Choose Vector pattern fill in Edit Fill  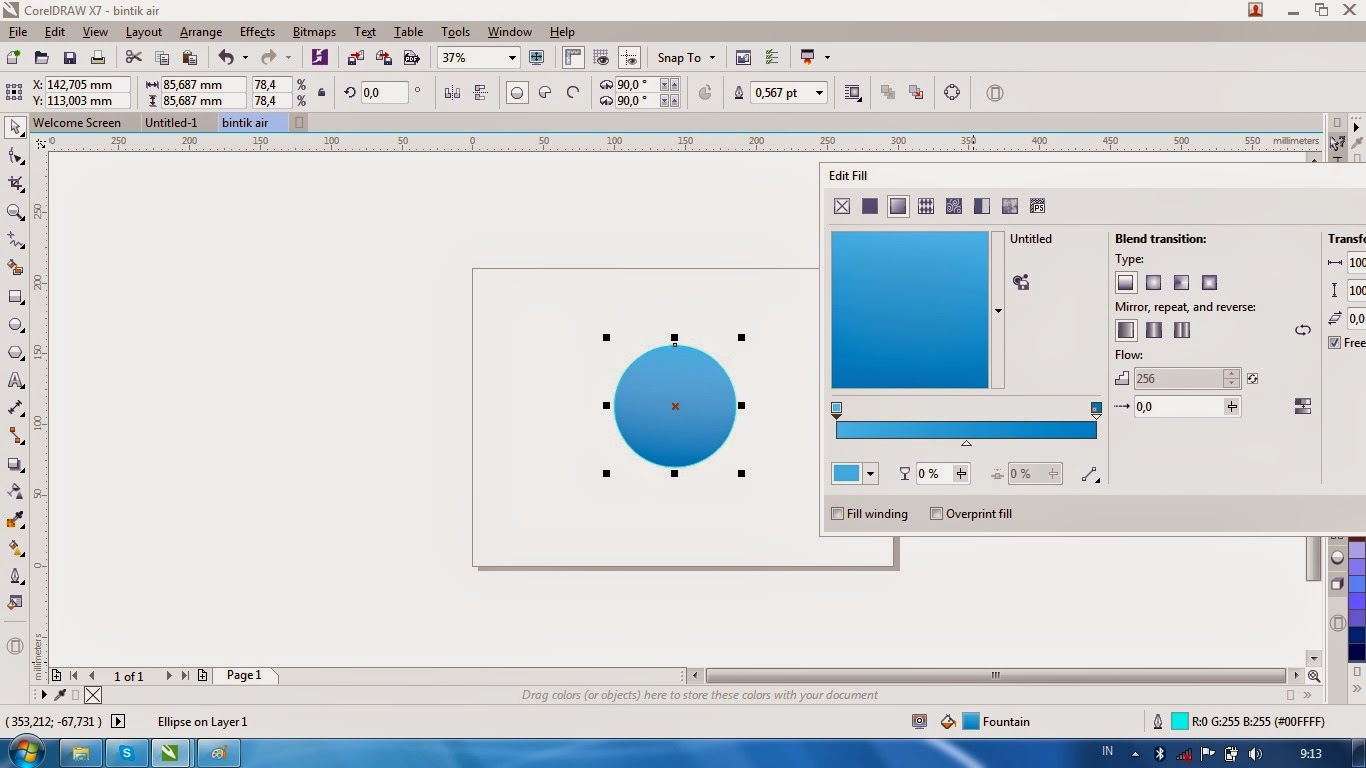click(925, 206)
